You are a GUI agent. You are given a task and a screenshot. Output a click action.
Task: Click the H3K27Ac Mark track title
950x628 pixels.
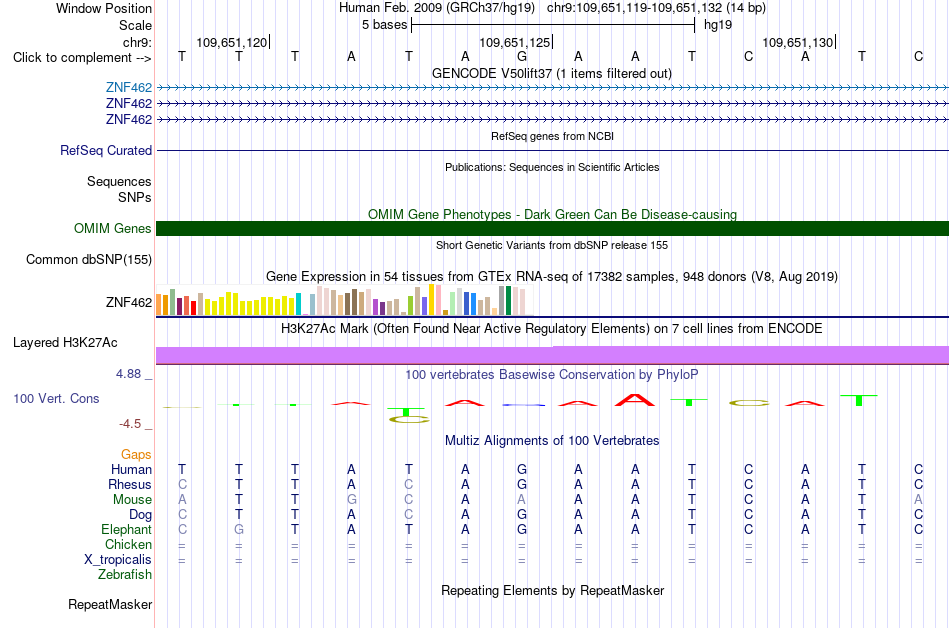coord(551,329)
